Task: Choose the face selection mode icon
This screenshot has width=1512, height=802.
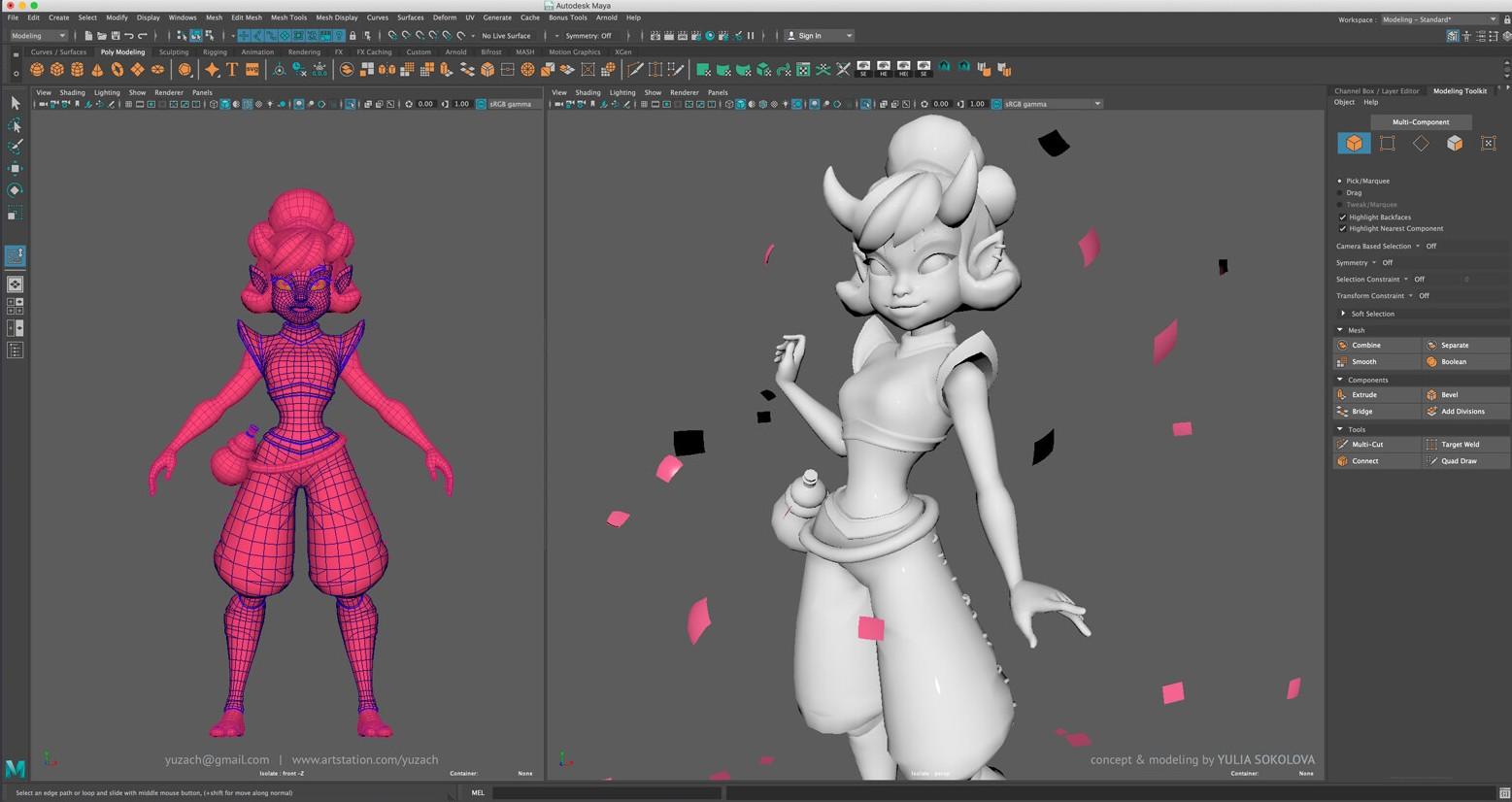Action: [x=1454, y=144]
